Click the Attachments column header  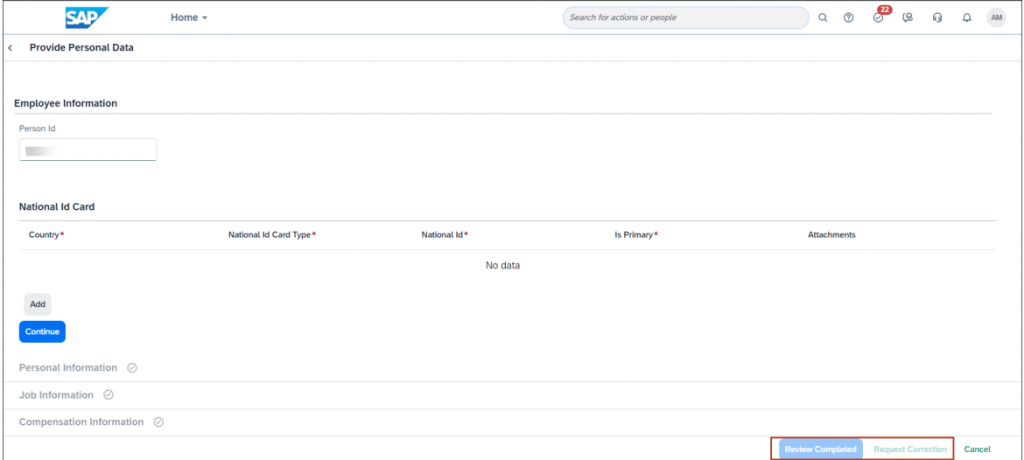[831, 235]
